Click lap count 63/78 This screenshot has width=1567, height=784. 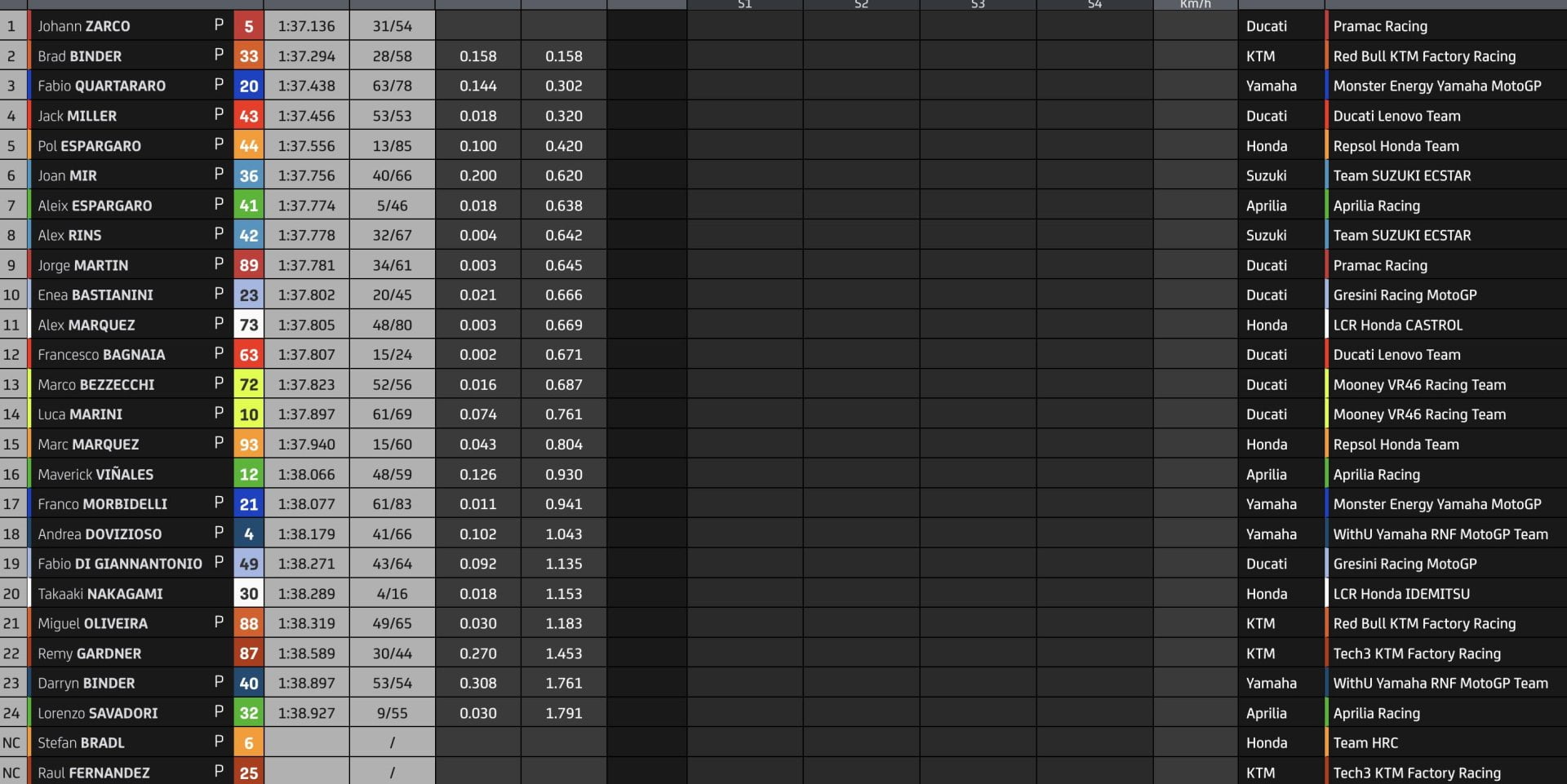click(393, 86)
